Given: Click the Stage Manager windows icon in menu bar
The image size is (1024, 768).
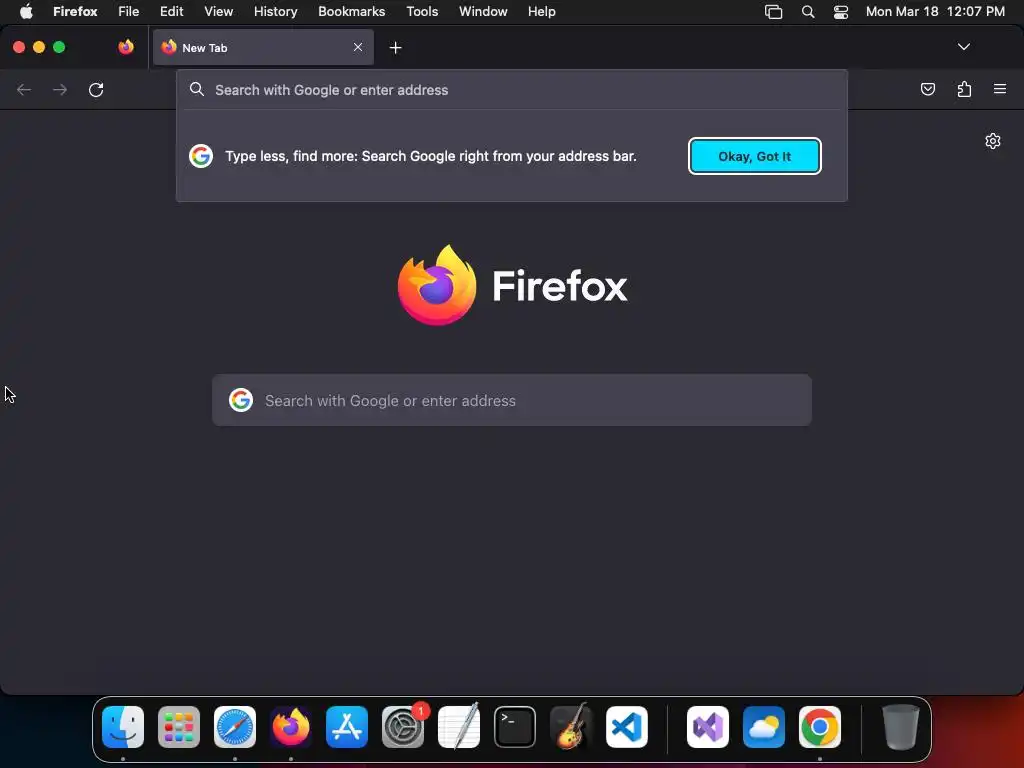Looking at the screenshot, I should (x=773, y=12).
